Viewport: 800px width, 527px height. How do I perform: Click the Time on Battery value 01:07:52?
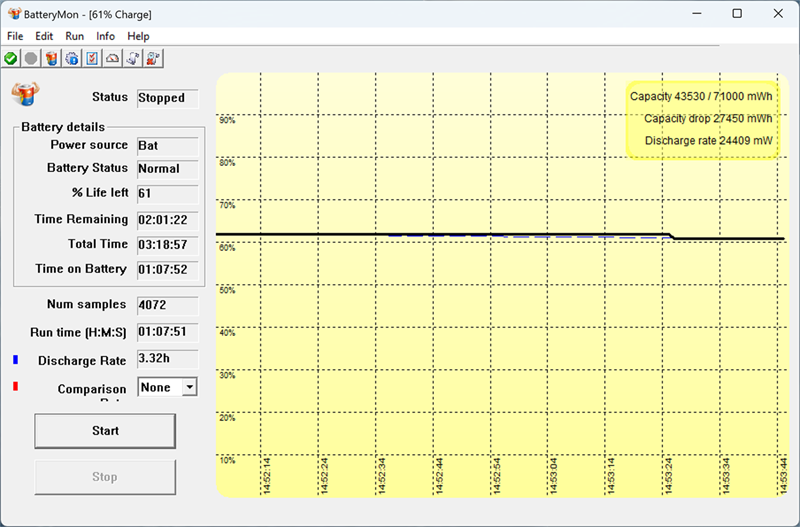tap(168, 269)
